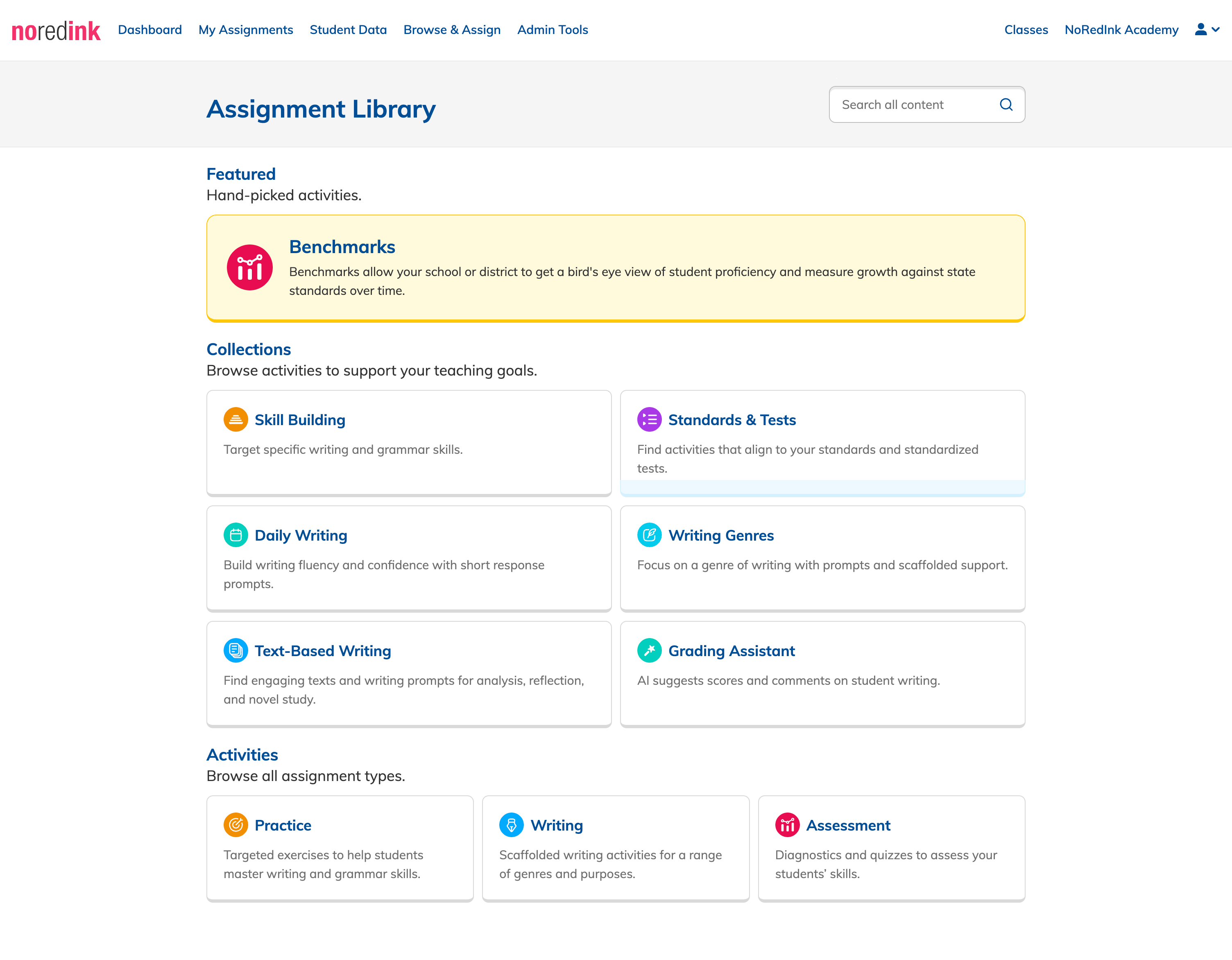This screenshot has width=1232, height=960.
Task: Click the Grading Assistant magic wand icon
Action: coord(649,650)
